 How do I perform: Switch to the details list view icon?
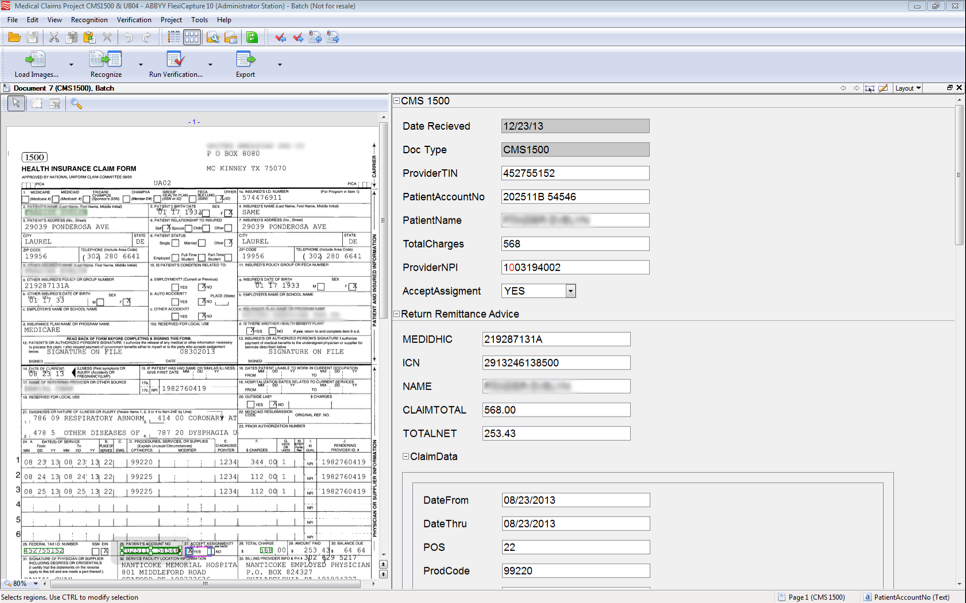coord(174,38)
